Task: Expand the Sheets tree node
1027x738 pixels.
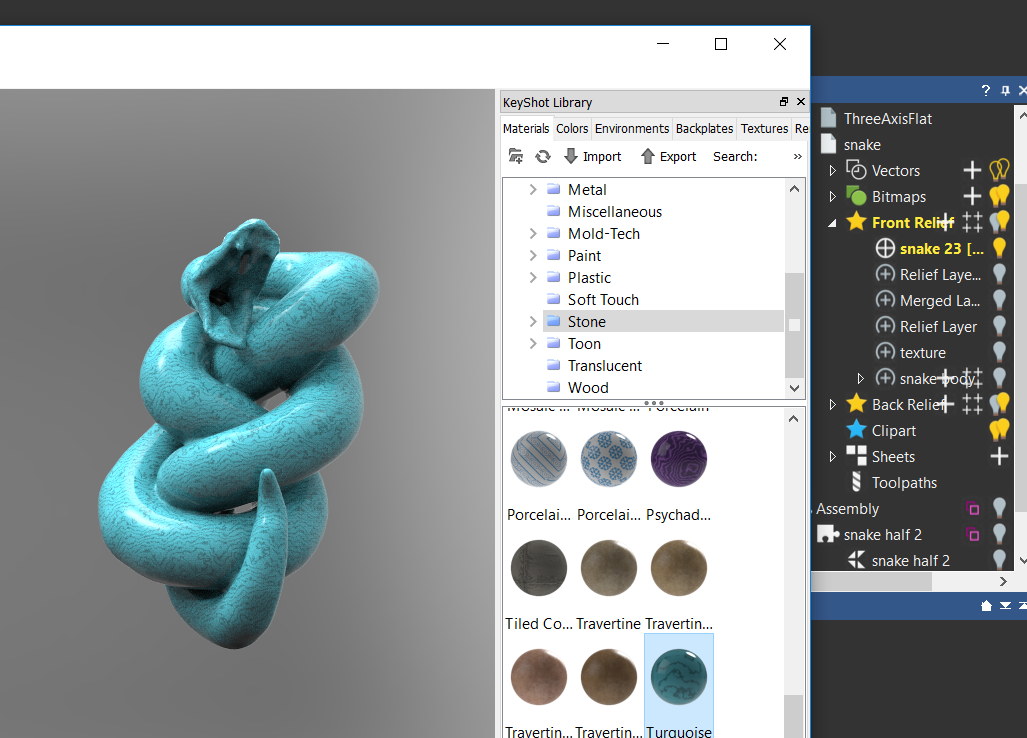Action: point(832,456)
